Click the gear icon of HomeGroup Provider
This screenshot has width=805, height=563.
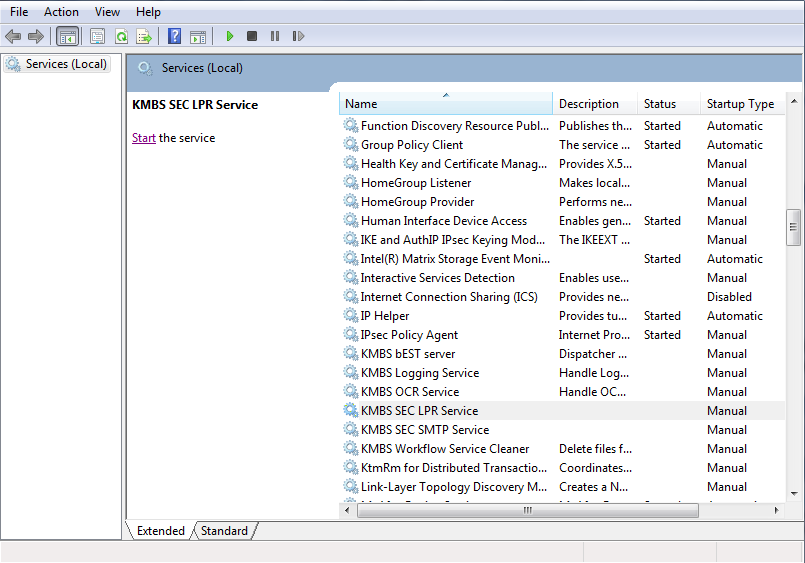coord(351,201)
